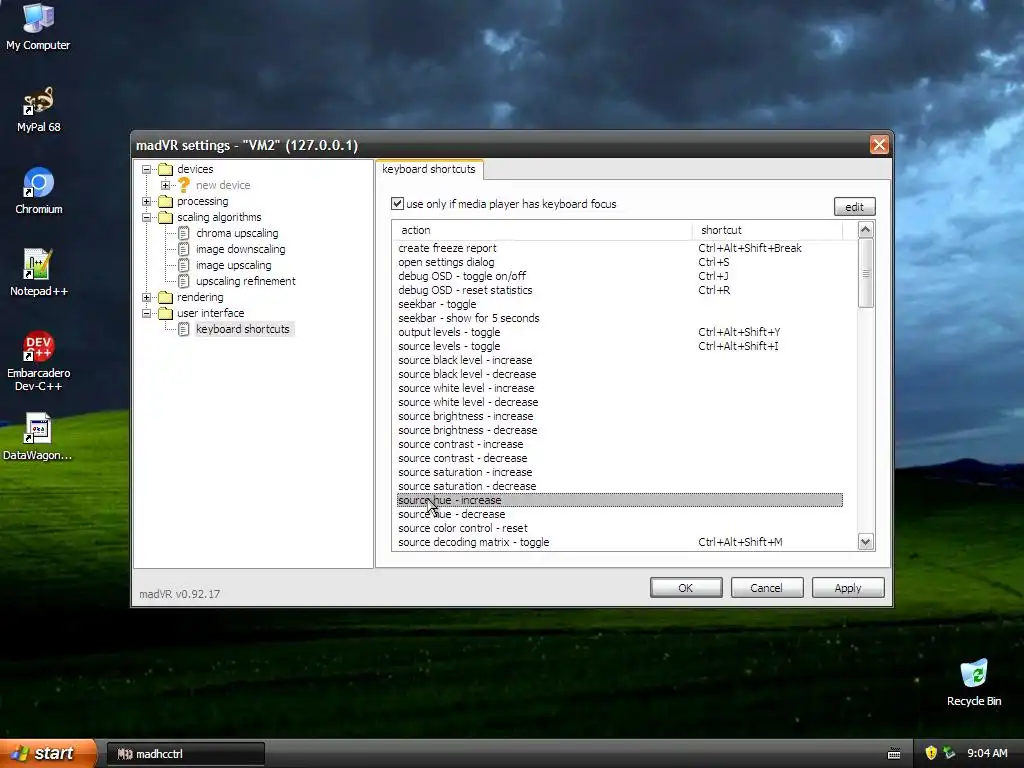Click the shortcut list scrollbar thumb
1024x768 pixels.
pos(865,273)
